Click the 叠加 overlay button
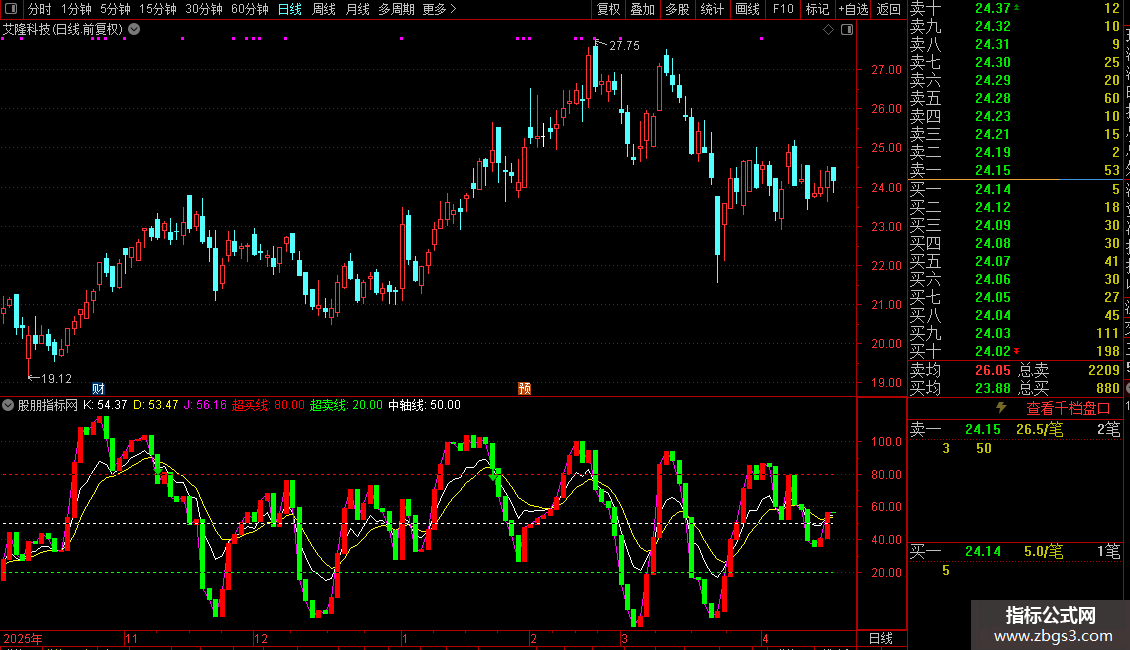The image size is (1130, 650). click(643, 9)
